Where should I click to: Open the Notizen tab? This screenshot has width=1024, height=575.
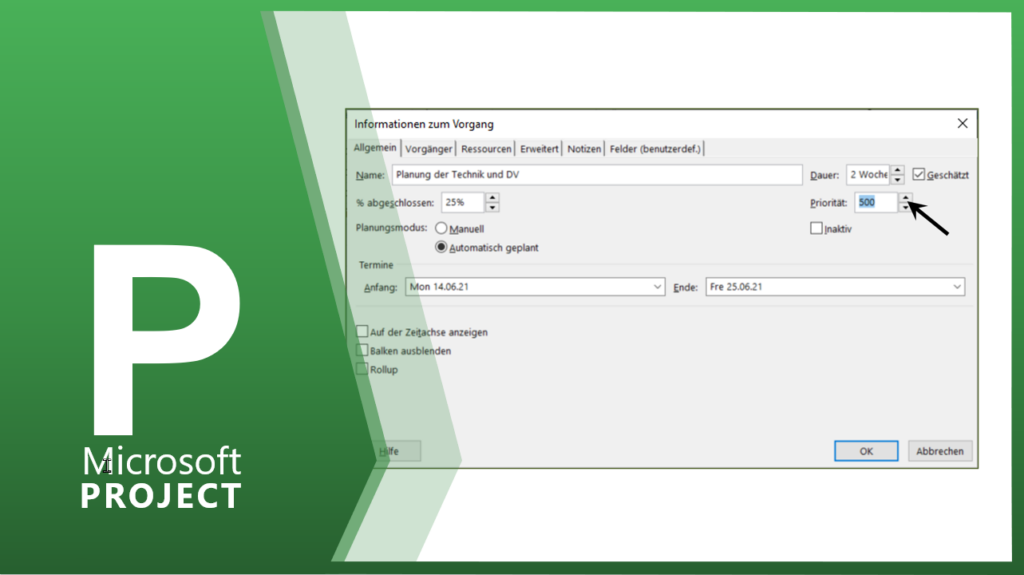pos(584,149)
